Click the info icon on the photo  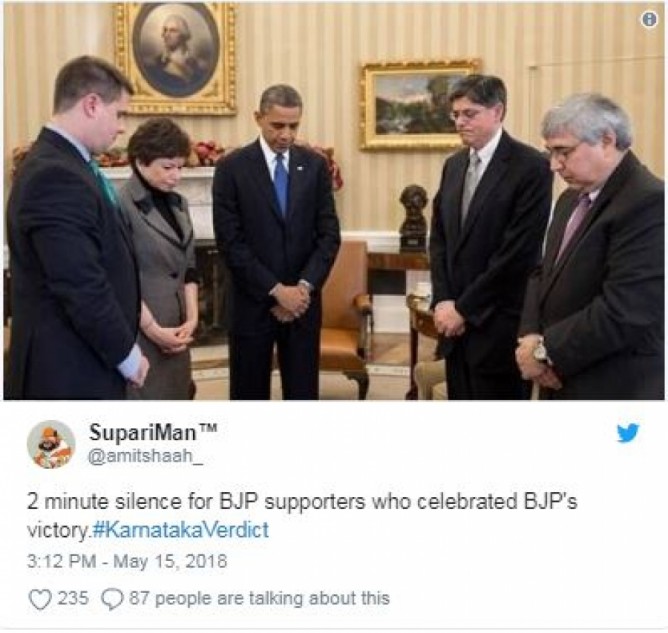649,19
